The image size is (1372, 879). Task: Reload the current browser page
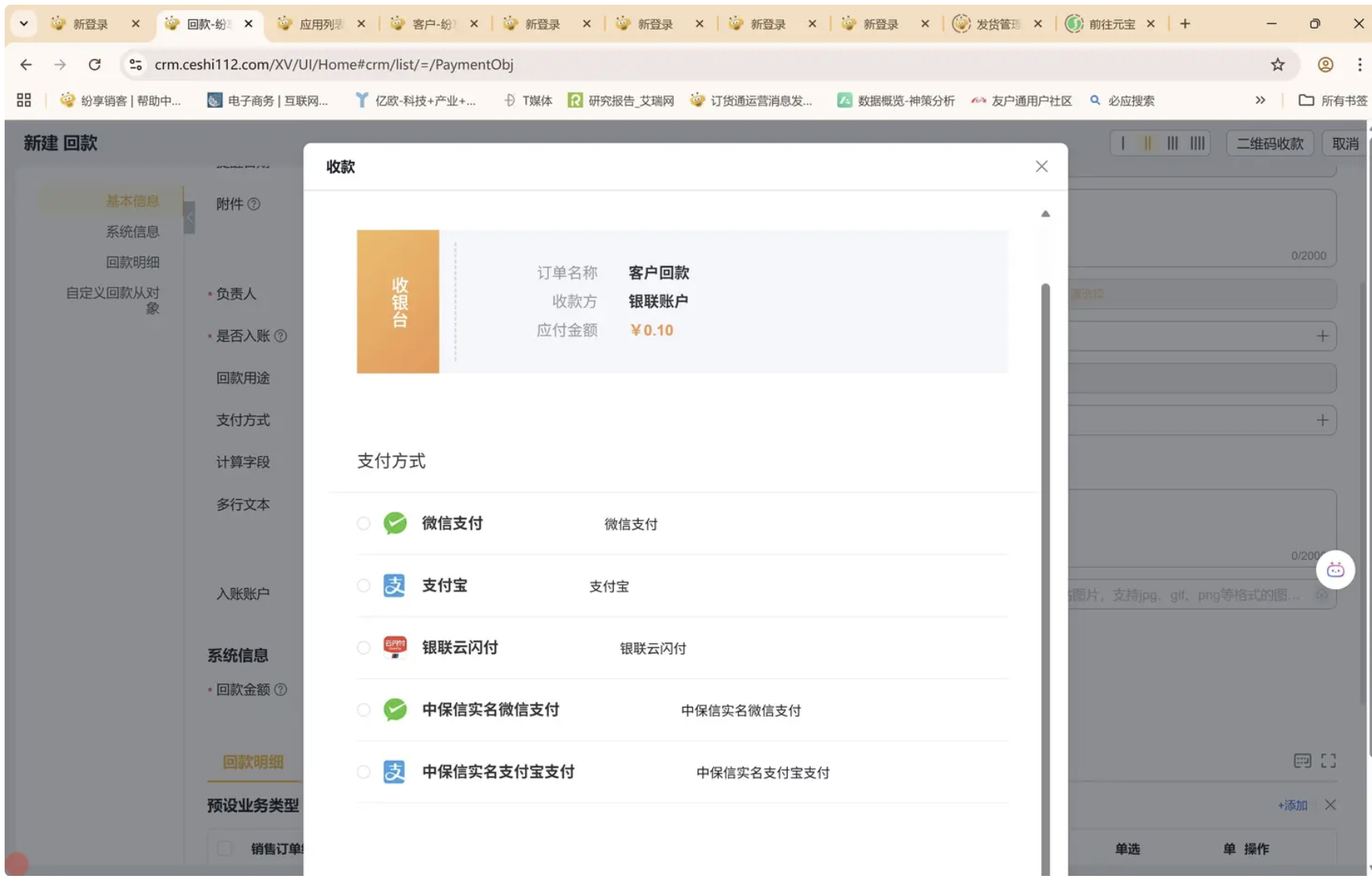pyautogui.click(x=95, y=64)
